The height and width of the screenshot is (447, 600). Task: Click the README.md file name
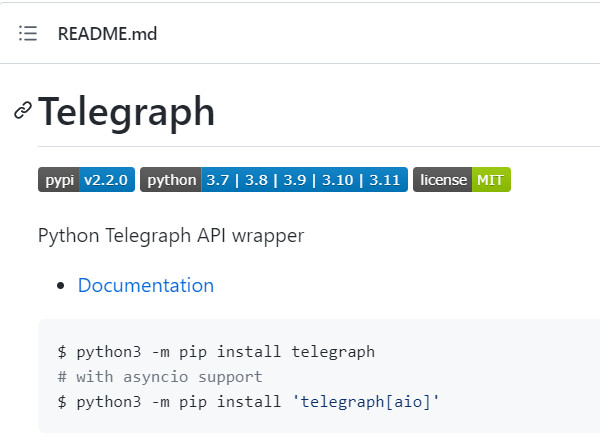point(107,34)
